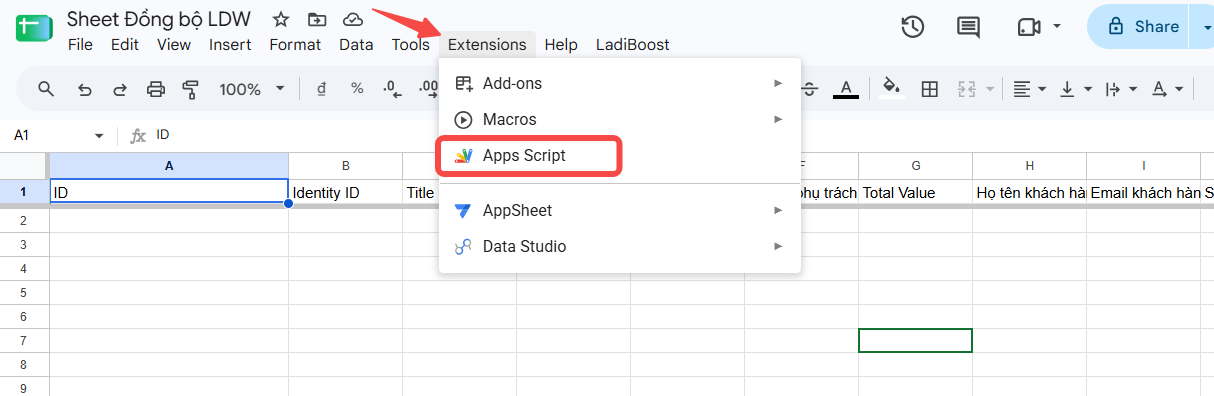Select column G header
This screenshot has width=1214, height=396.
915,165
